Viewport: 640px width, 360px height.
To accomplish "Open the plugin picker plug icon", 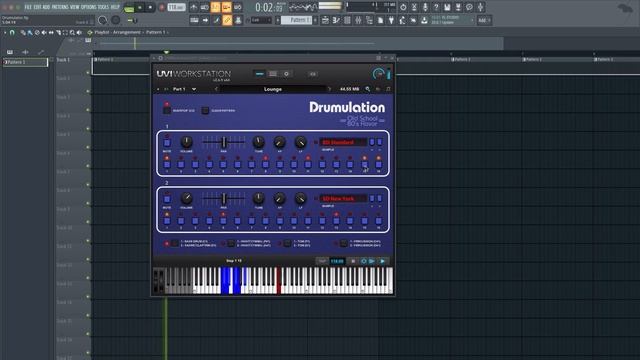I will (x=391, y=20).
